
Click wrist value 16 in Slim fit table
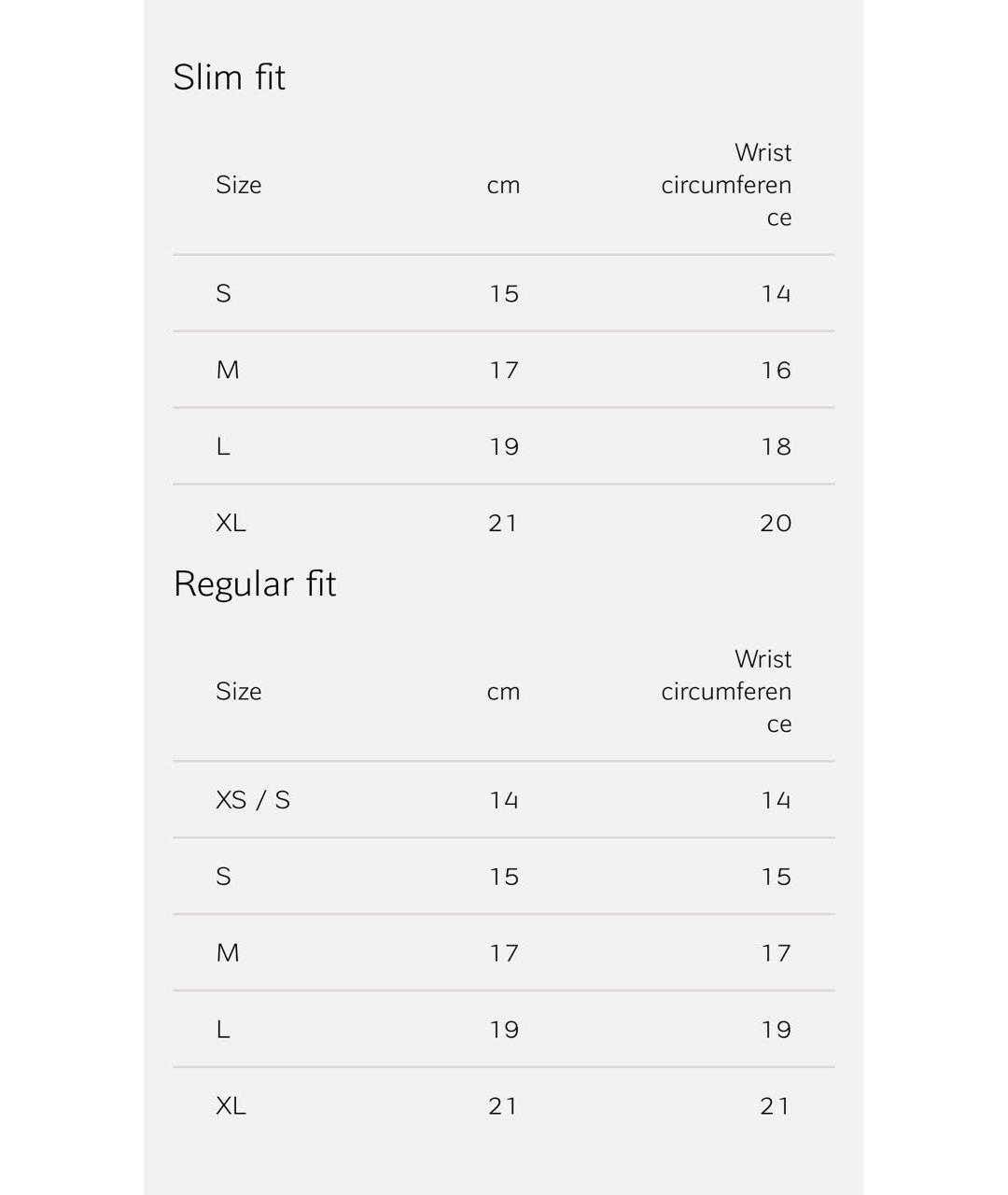point(776,370)
